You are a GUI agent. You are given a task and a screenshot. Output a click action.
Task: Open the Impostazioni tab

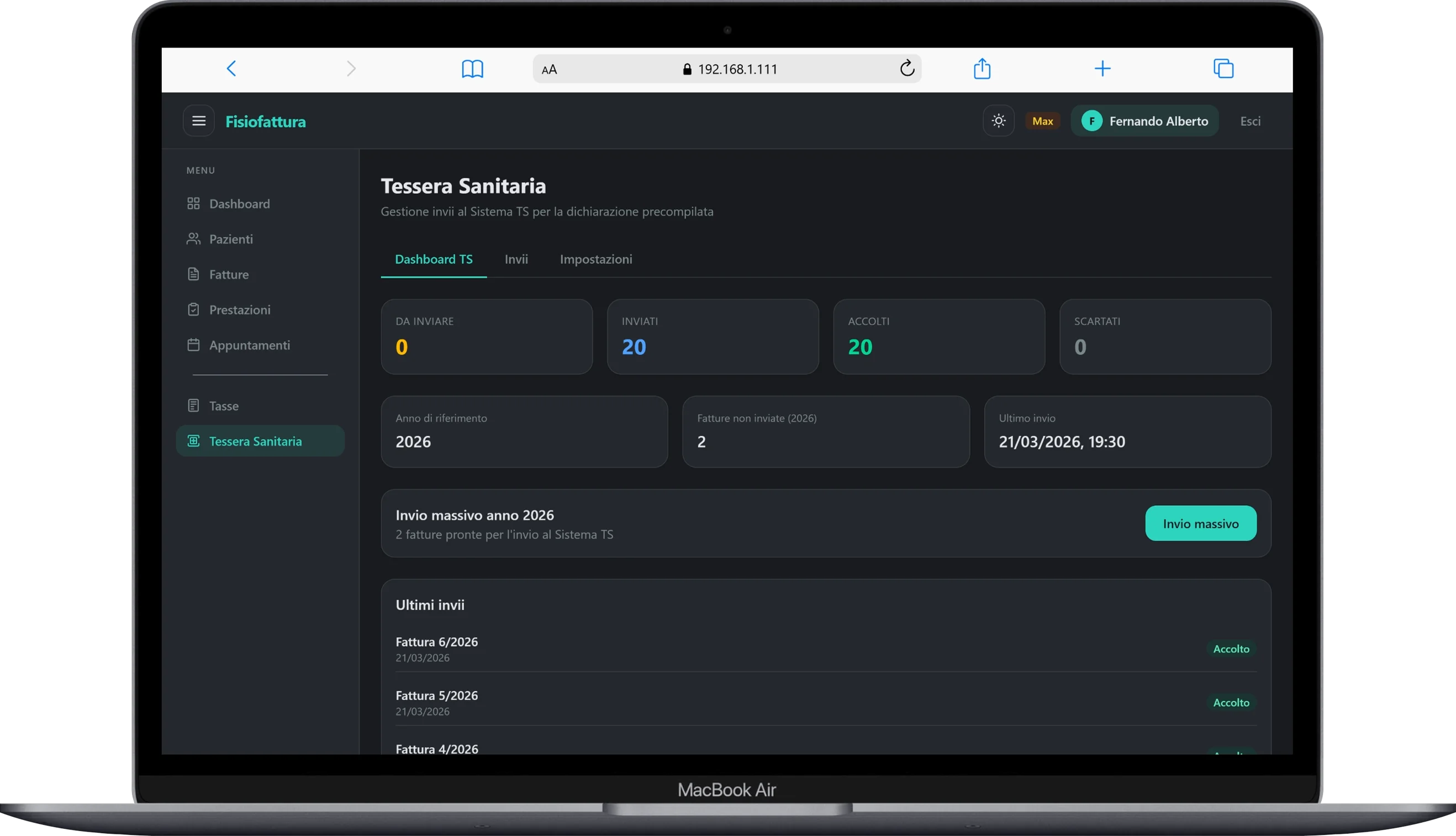point(595,259)
